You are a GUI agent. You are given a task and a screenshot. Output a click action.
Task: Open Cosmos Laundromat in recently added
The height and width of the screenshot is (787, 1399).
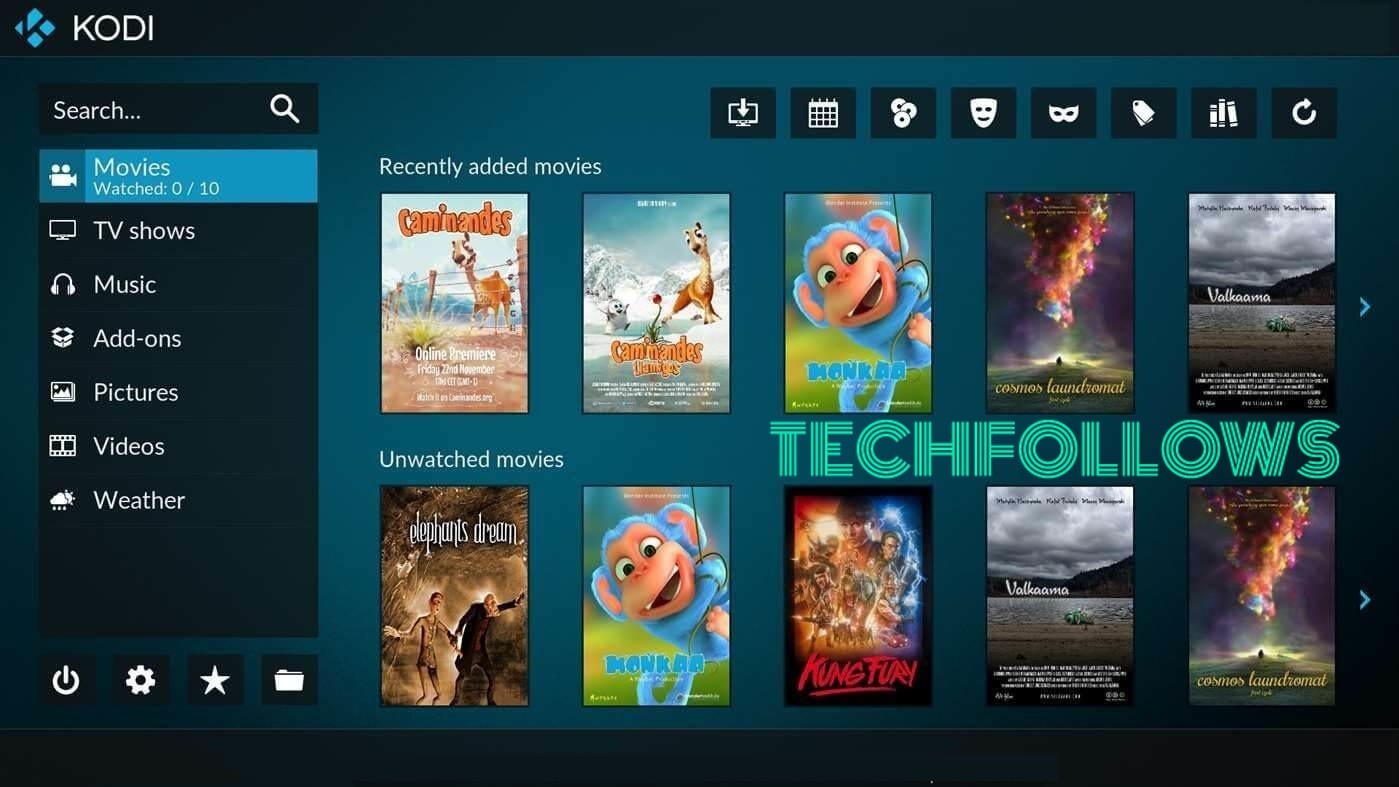pyautogui.click(x=1060, y=303)
